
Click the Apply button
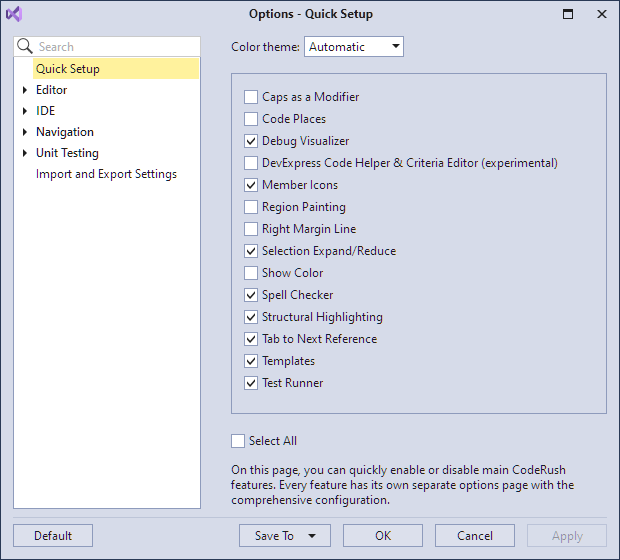567,536
